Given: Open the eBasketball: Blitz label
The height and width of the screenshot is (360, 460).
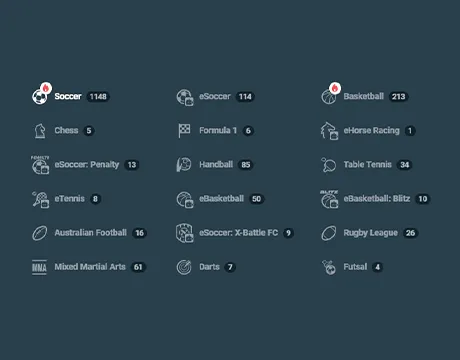Looking at the screenshot, I should point(377,199).
